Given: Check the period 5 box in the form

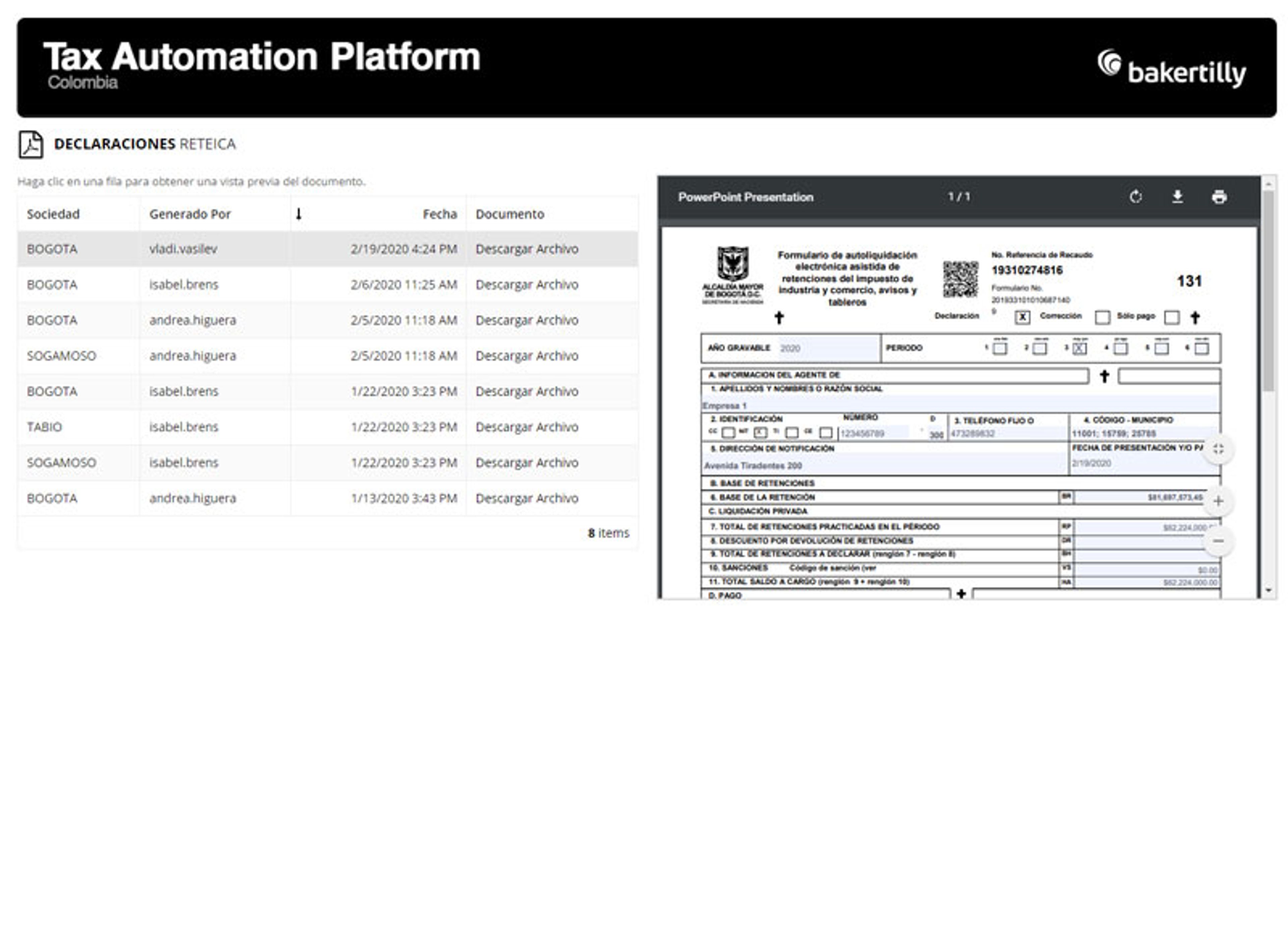Looking at the screenshot, I should click(1161, 348).
